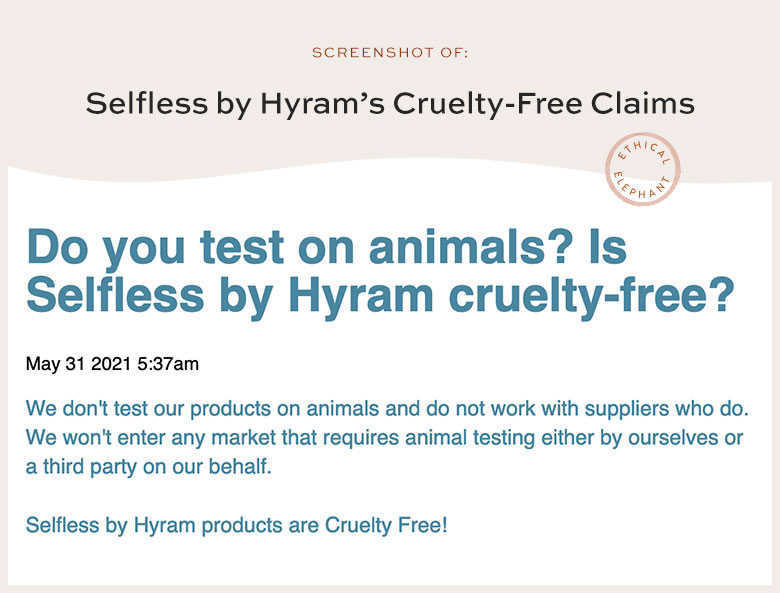Click the "SCREENSHOT OF:" label
Viewport: 780px width, 593px height.
(390, 53)
